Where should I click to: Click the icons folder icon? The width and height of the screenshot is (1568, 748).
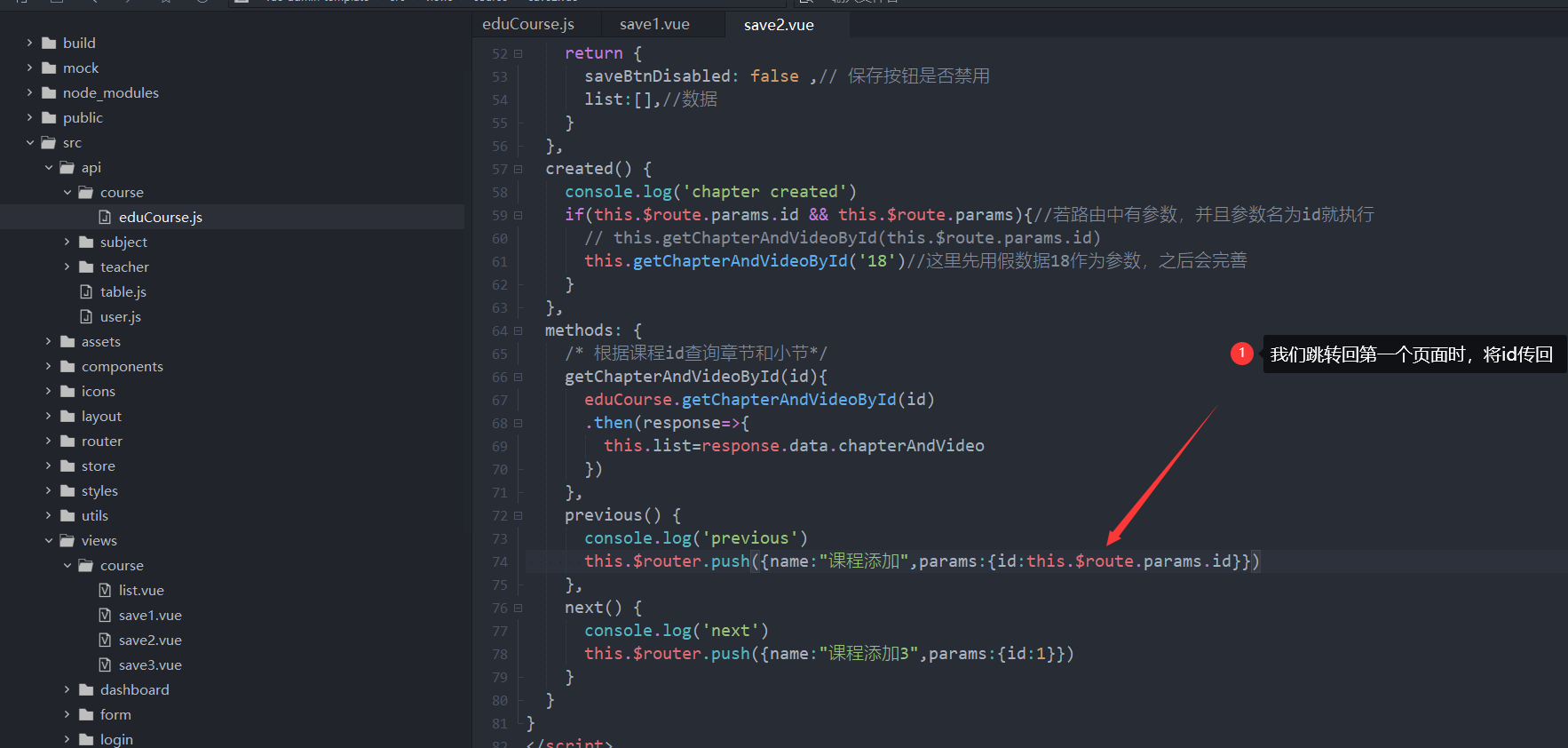coord(67,391)
